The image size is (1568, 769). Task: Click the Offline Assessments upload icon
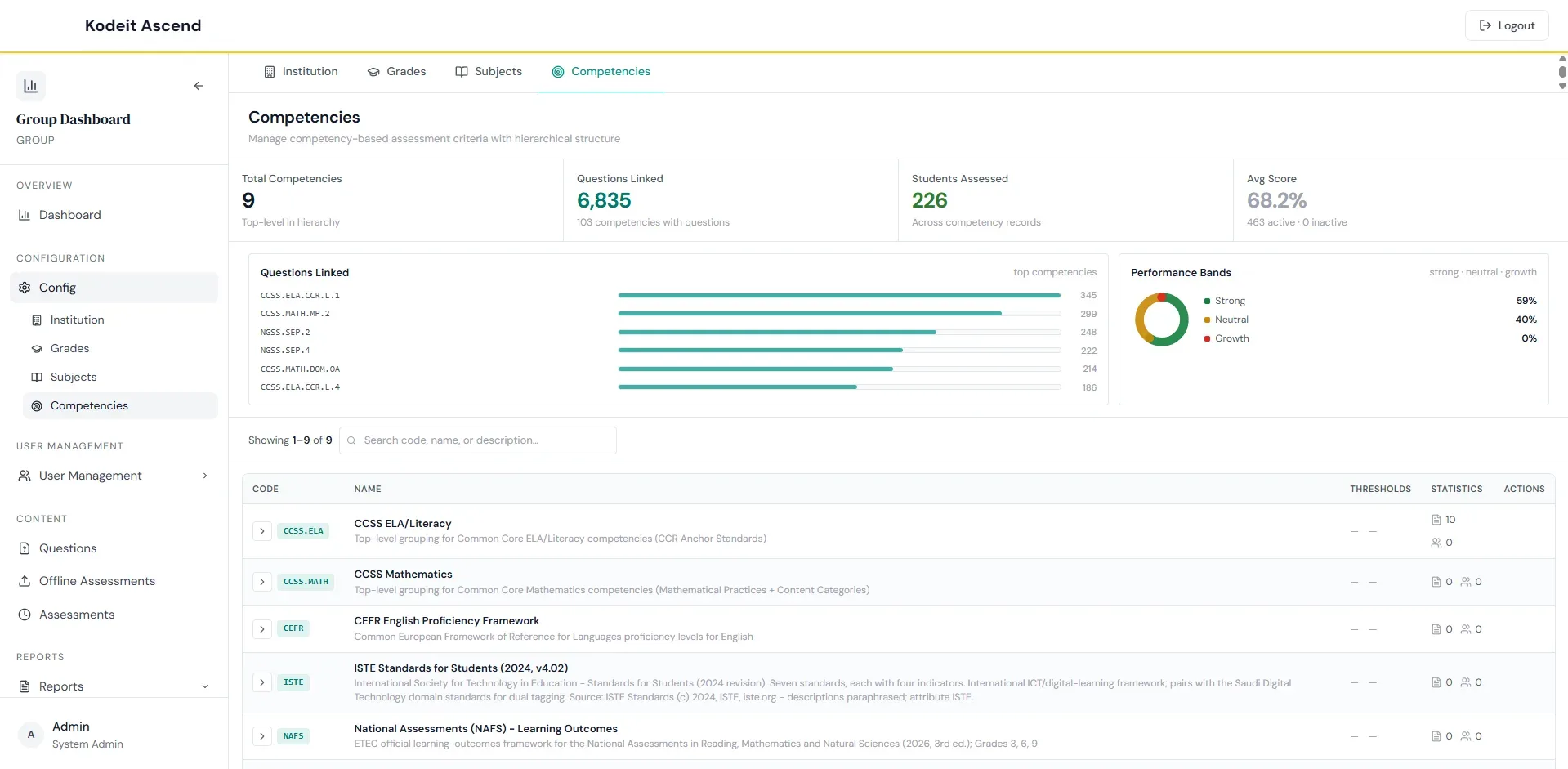[x=25, y=581]
